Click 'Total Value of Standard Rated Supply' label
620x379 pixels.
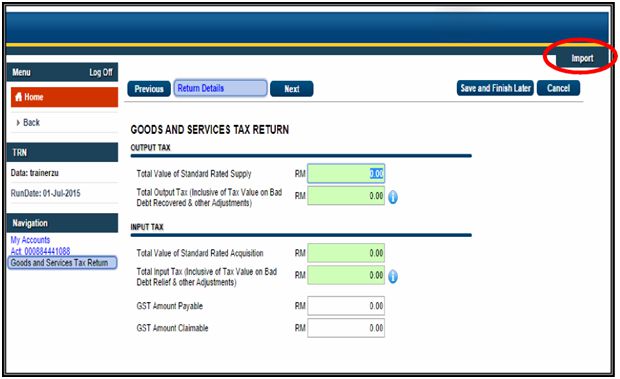pos(194,174)
